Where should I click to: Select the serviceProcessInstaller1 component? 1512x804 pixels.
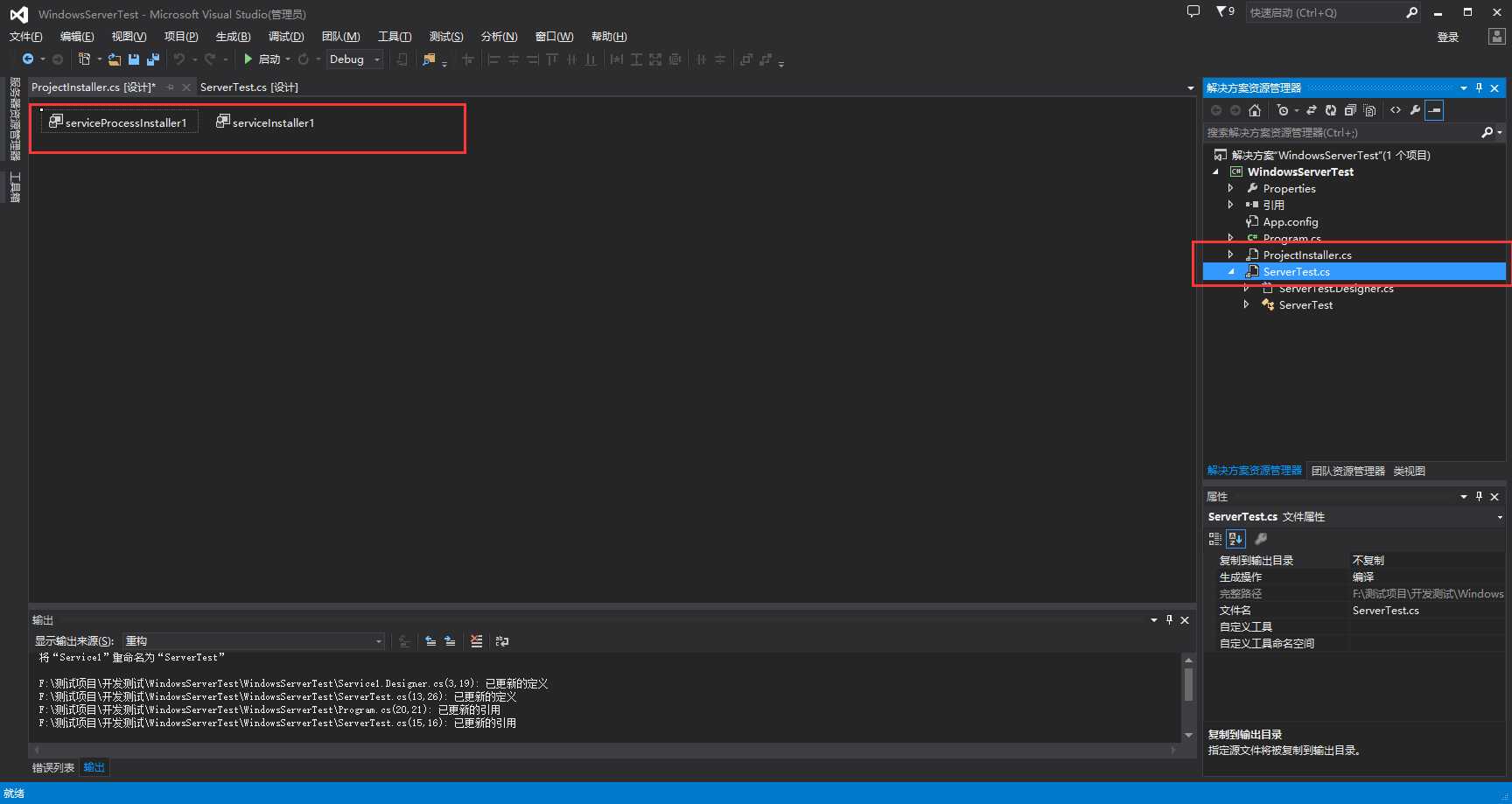point(119,122)
